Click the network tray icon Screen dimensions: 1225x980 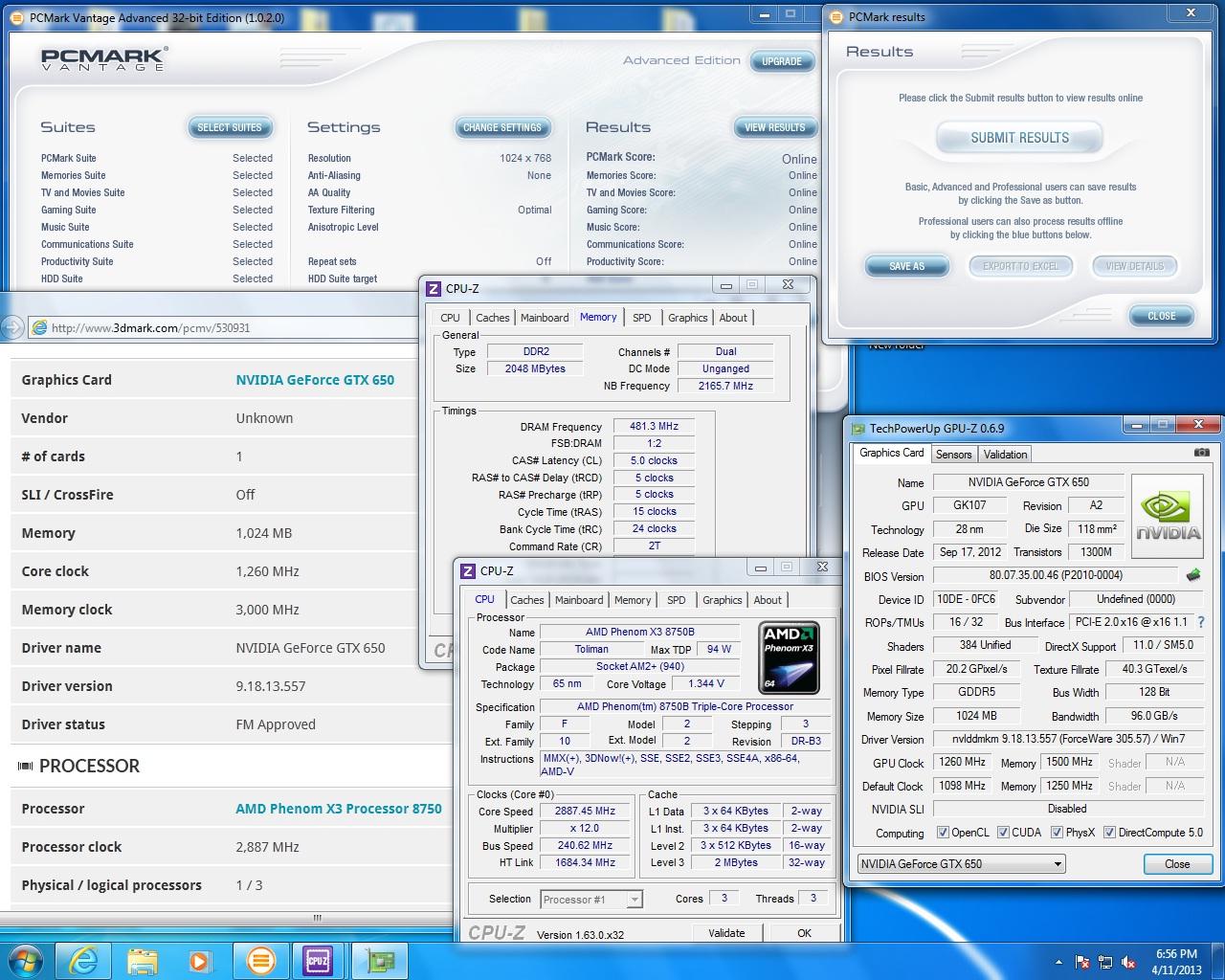[1106, 962]
